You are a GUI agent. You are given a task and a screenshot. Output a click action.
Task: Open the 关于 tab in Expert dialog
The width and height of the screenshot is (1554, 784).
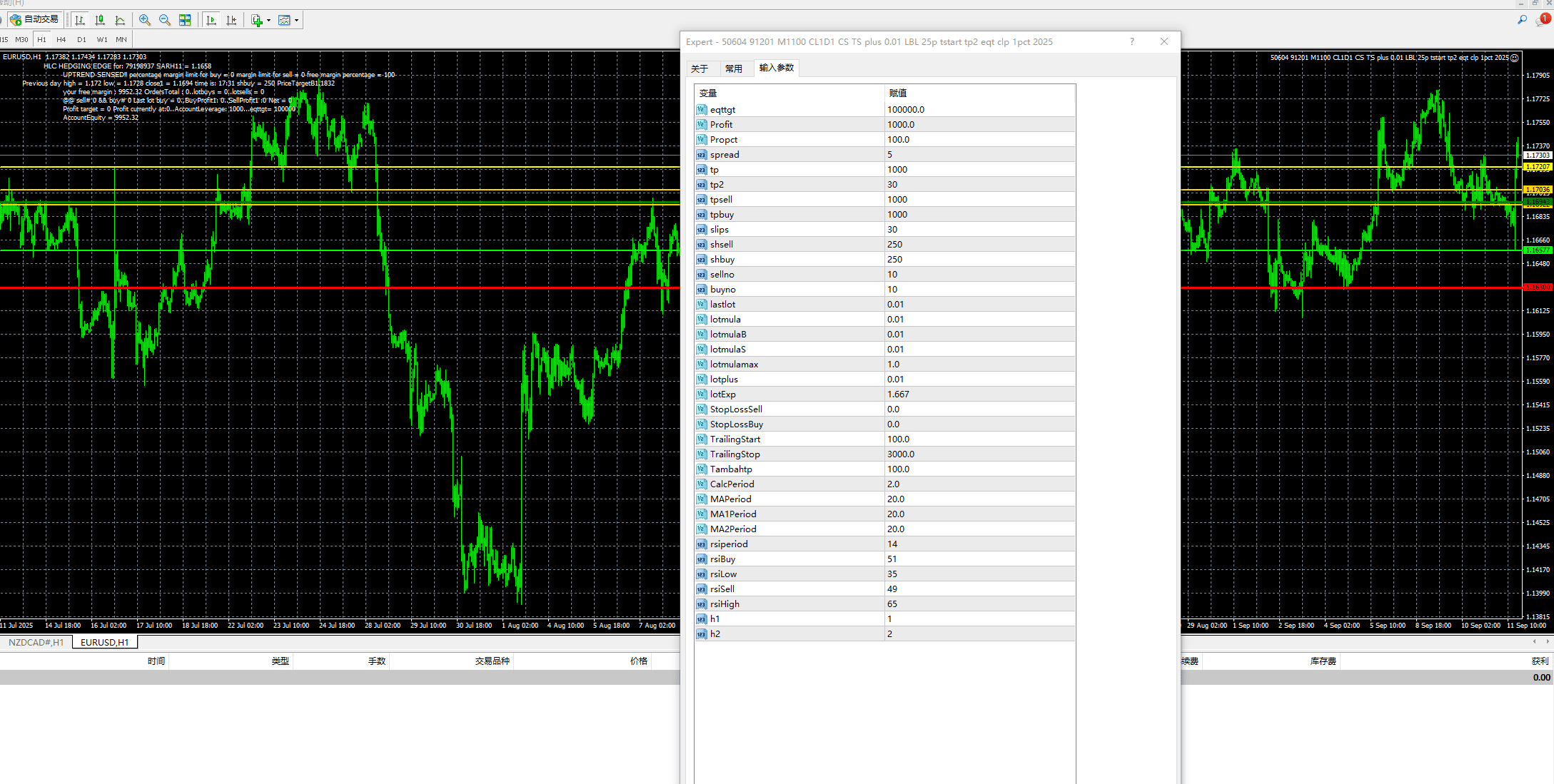click(700, 68)
